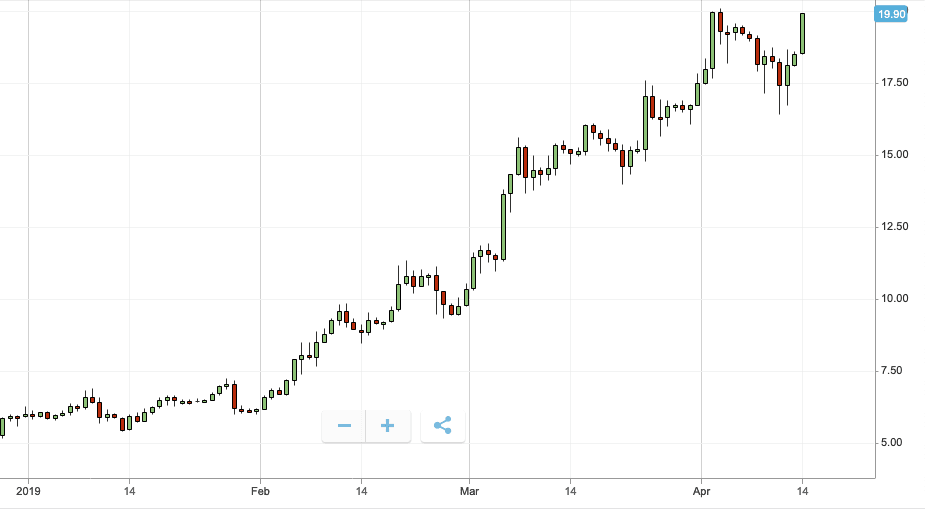This screenshot has width=925, height=509.
Task: Click the latest green candle at chart's right end
Action: (x=802, y=33)
